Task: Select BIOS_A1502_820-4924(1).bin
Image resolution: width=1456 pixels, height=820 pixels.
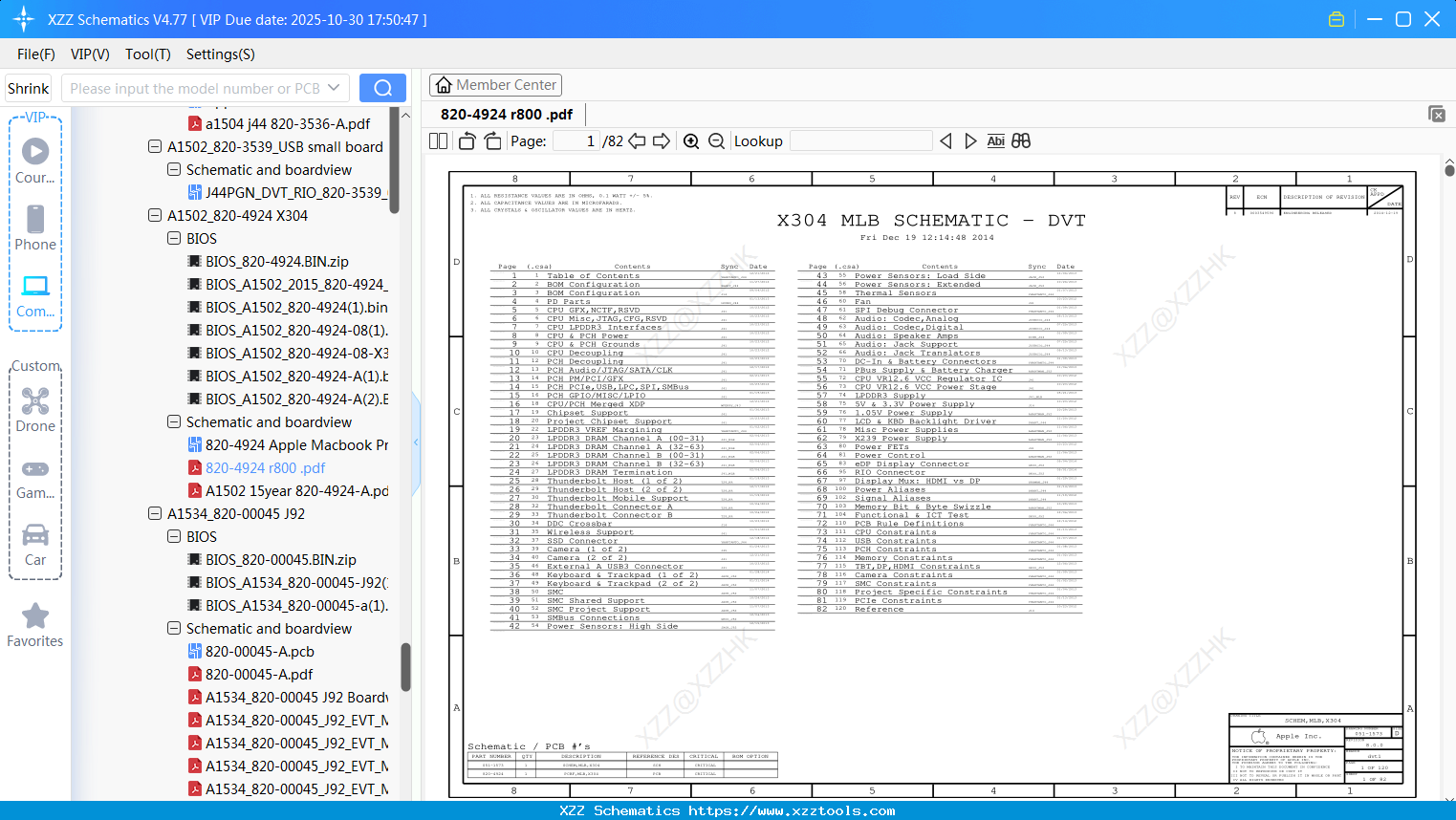Action: [x=296, y=308]
